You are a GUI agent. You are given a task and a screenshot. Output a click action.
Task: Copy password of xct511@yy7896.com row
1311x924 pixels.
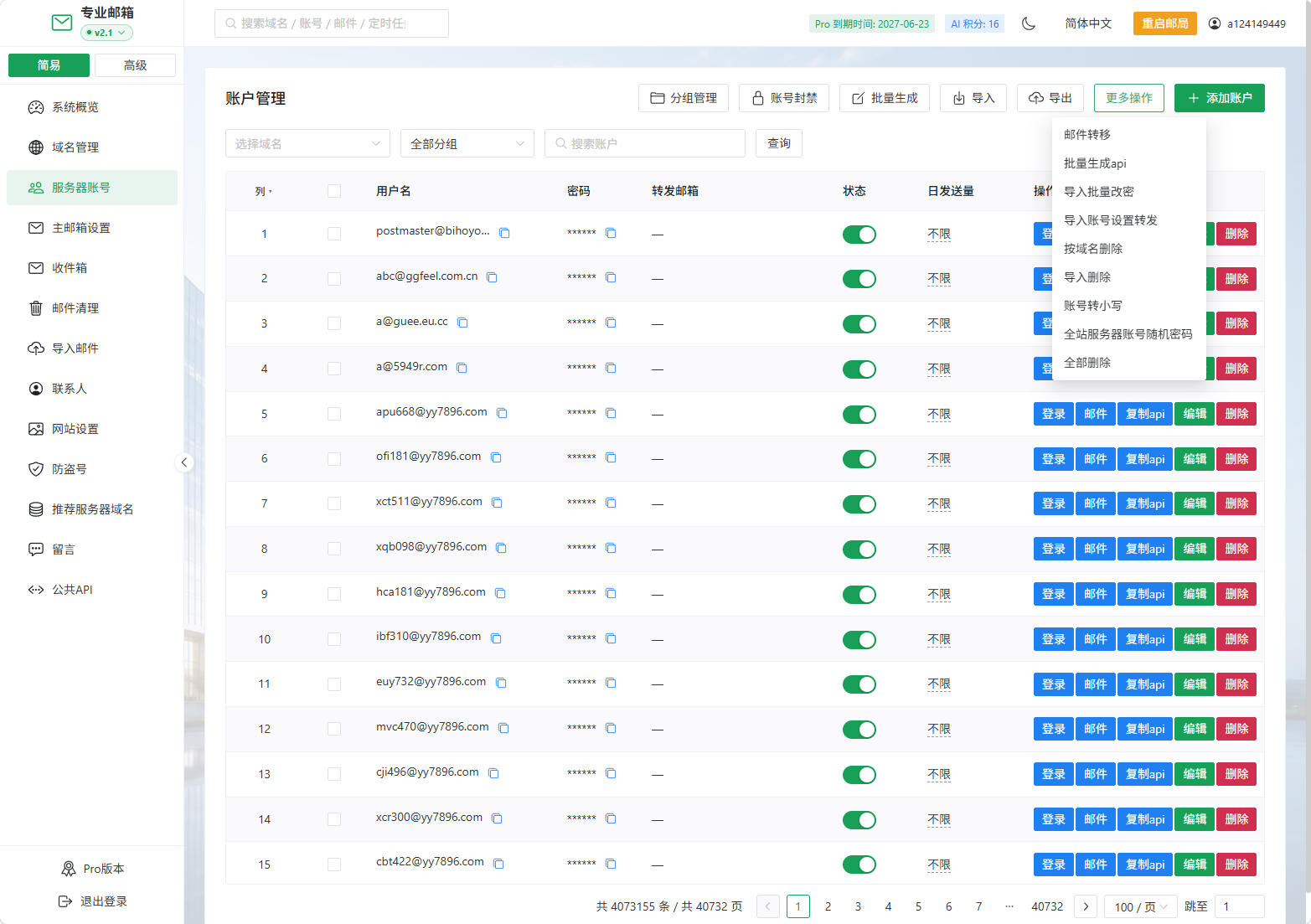[x=611, y=503]
